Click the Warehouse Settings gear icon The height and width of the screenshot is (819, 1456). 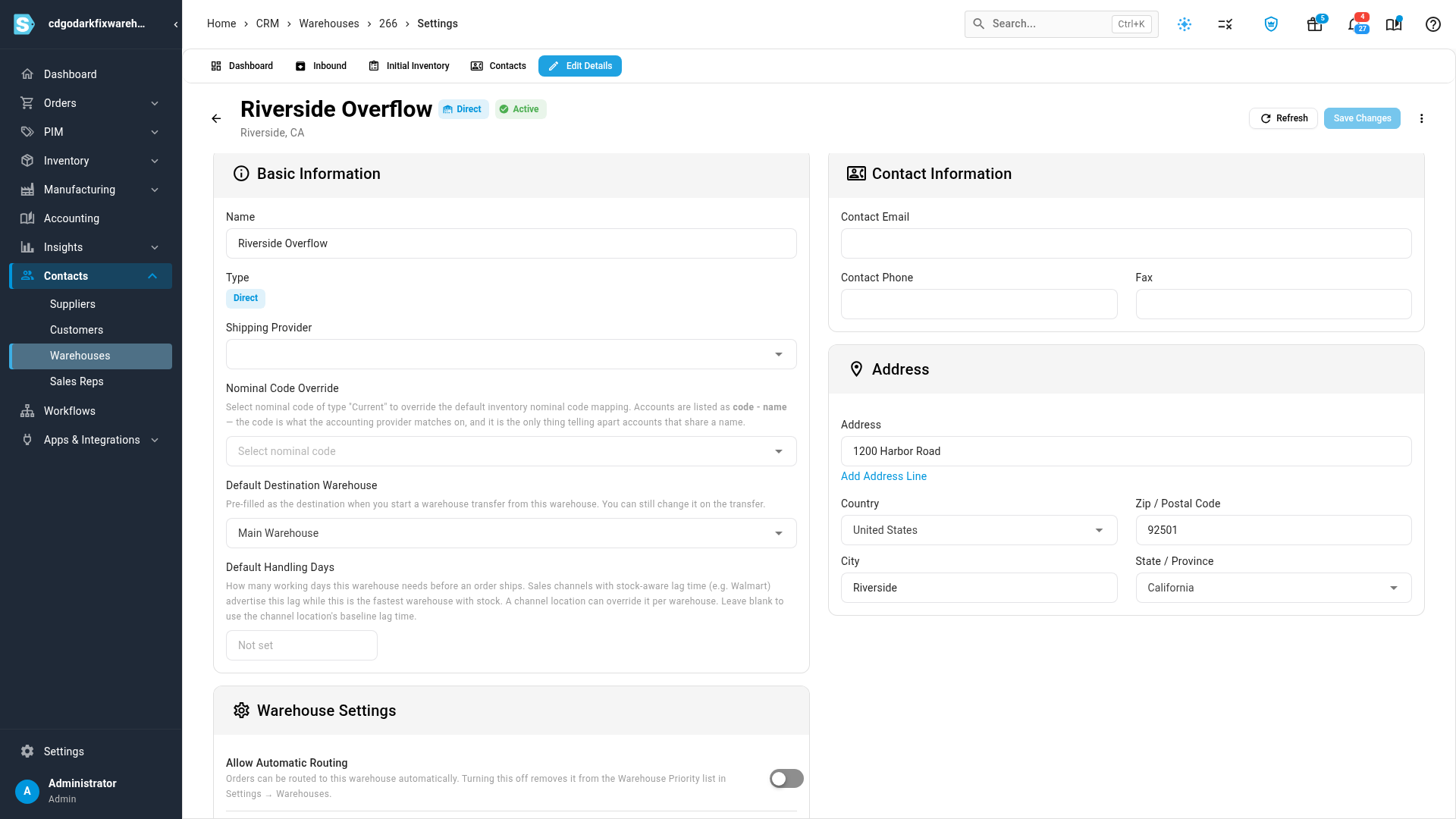[x=241, y=711]
